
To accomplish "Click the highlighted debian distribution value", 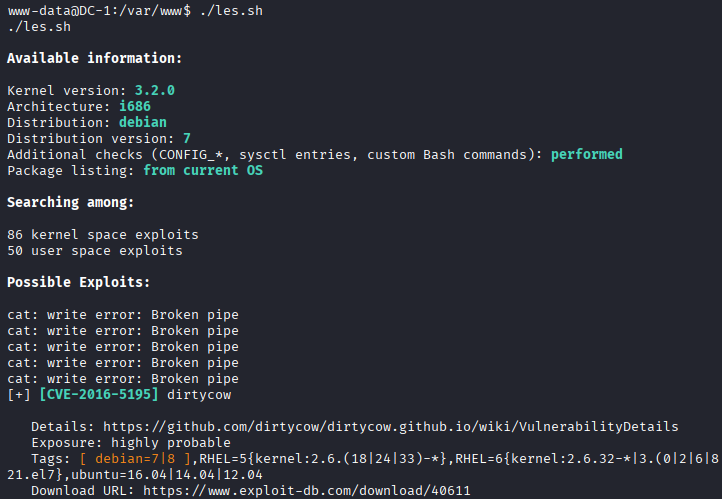I will click(x=143, y=122).
